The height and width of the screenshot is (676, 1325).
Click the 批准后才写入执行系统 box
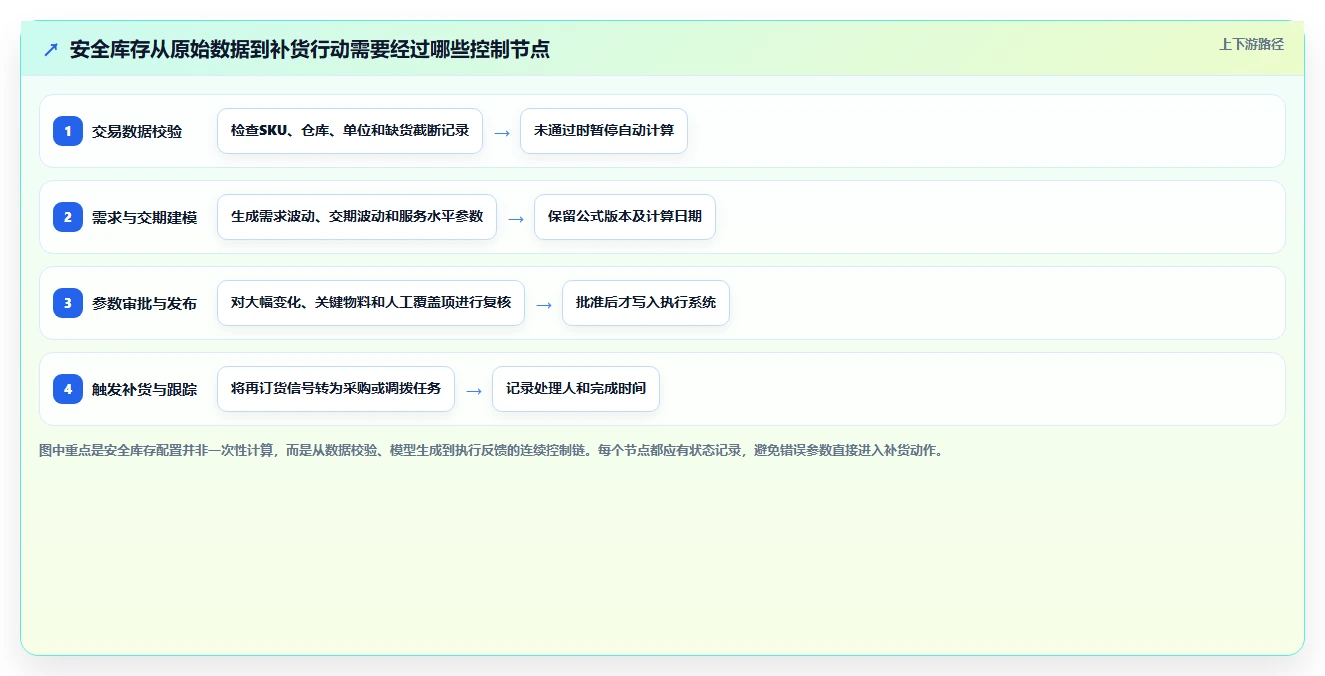[x=646, y=303]
